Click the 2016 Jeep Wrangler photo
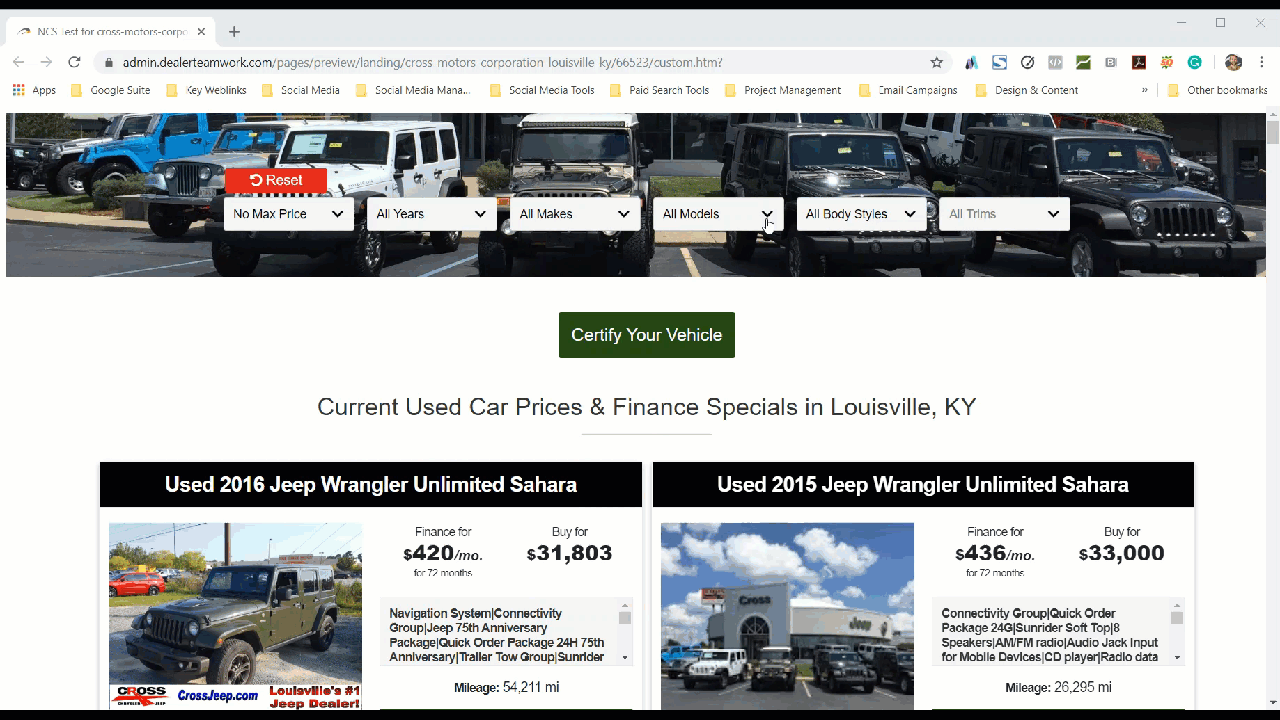The image size is (1280, 720). 235,615
